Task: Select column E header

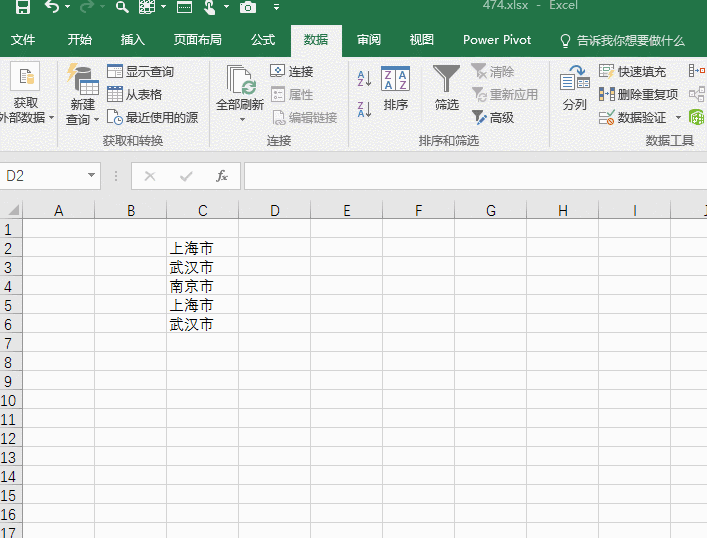Action: (x=346, y=210)
